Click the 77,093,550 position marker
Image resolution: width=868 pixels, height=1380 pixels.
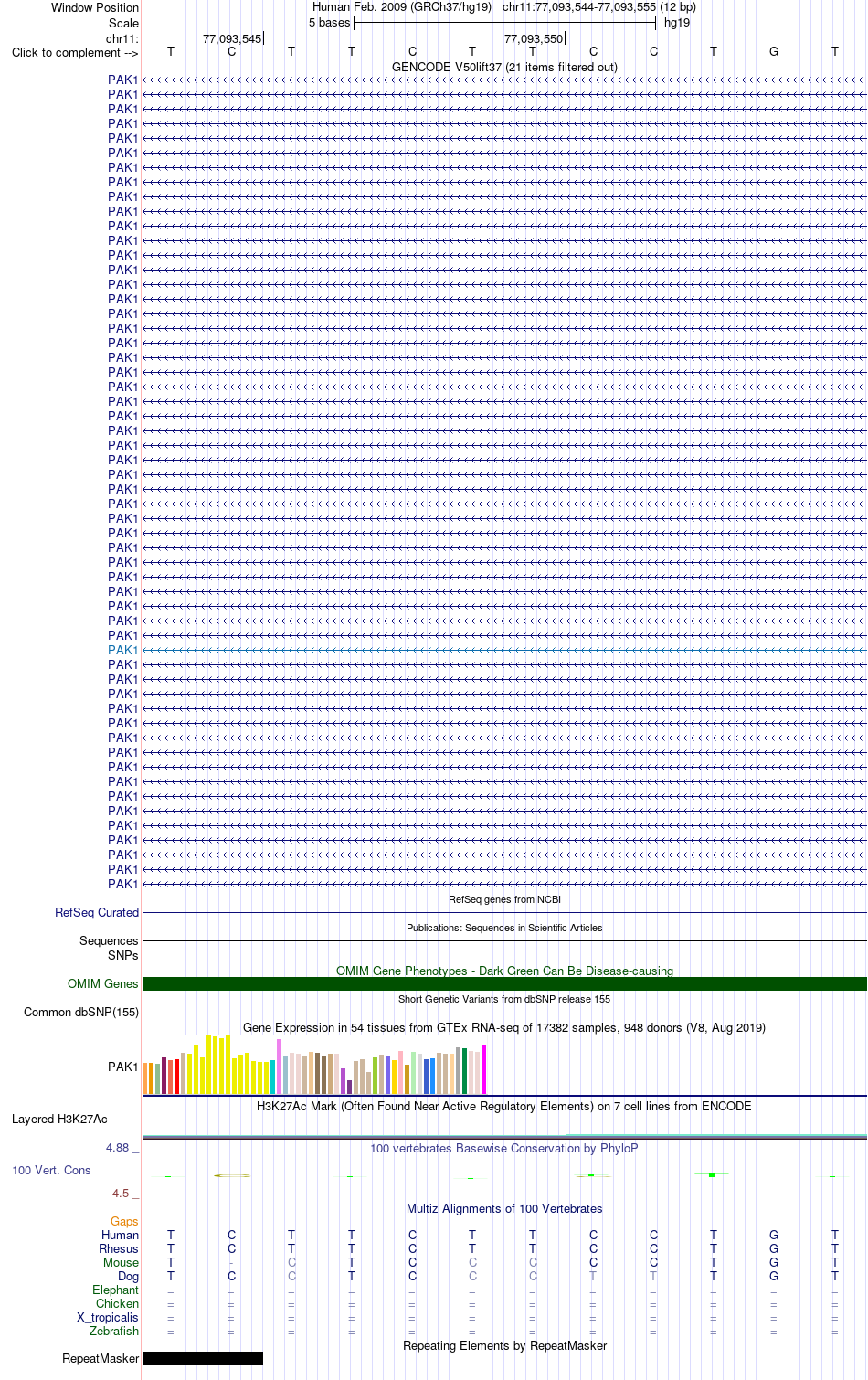click(534, 38)
